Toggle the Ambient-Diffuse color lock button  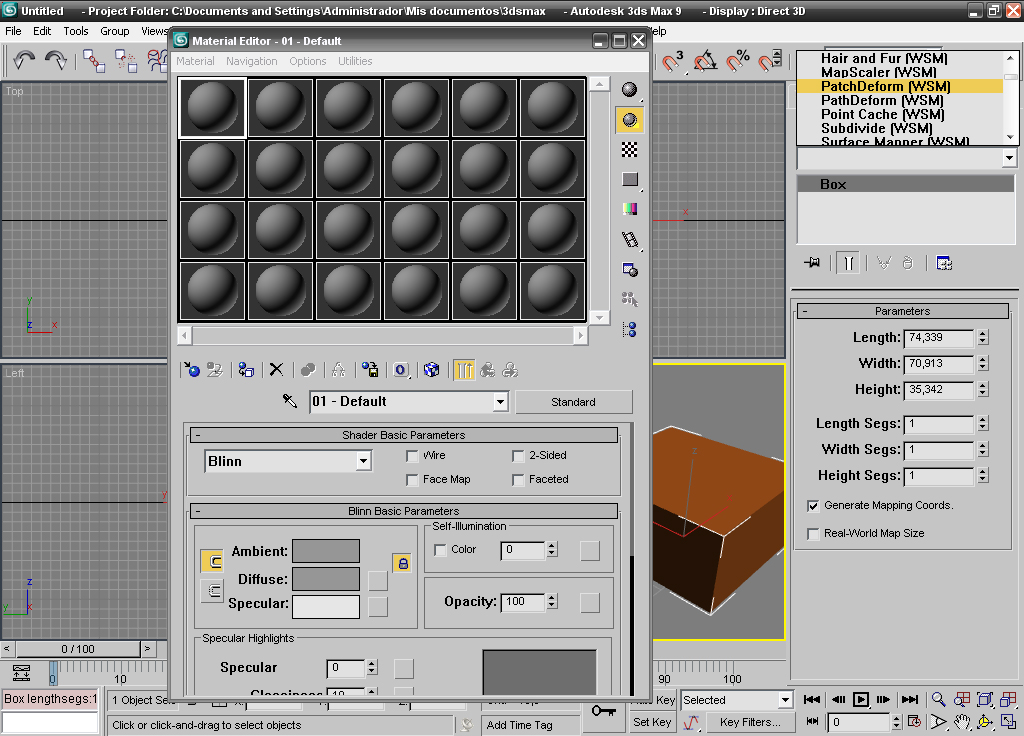tap(212, 561)
